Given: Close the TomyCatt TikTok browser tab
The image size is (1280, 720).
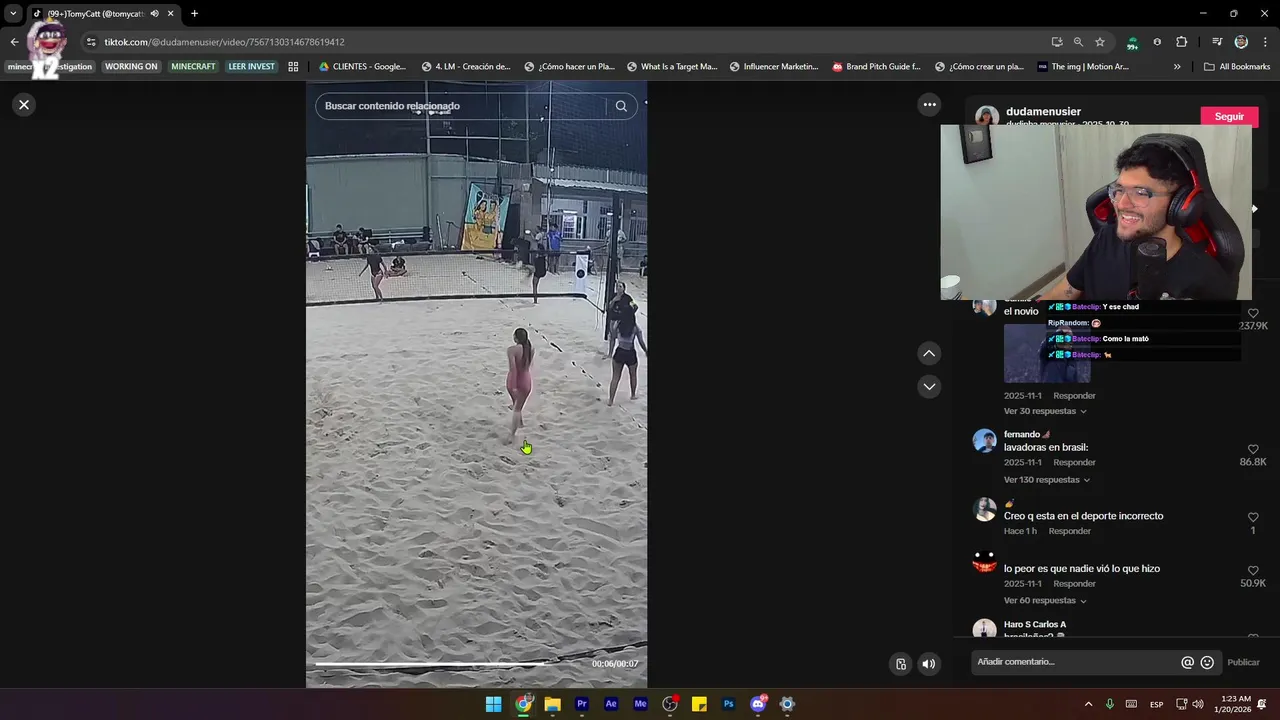Looking at the screenshot, I should point(170,14).
